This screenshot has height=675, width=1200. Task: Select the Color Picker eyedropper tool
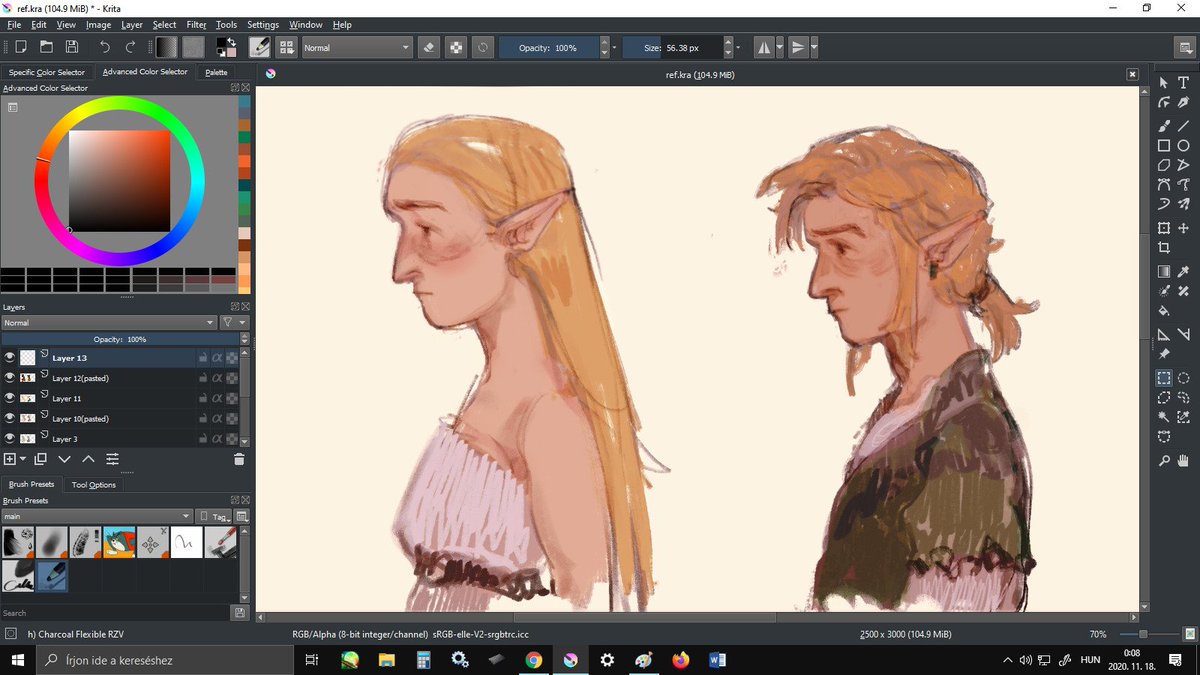(1184, 271)
